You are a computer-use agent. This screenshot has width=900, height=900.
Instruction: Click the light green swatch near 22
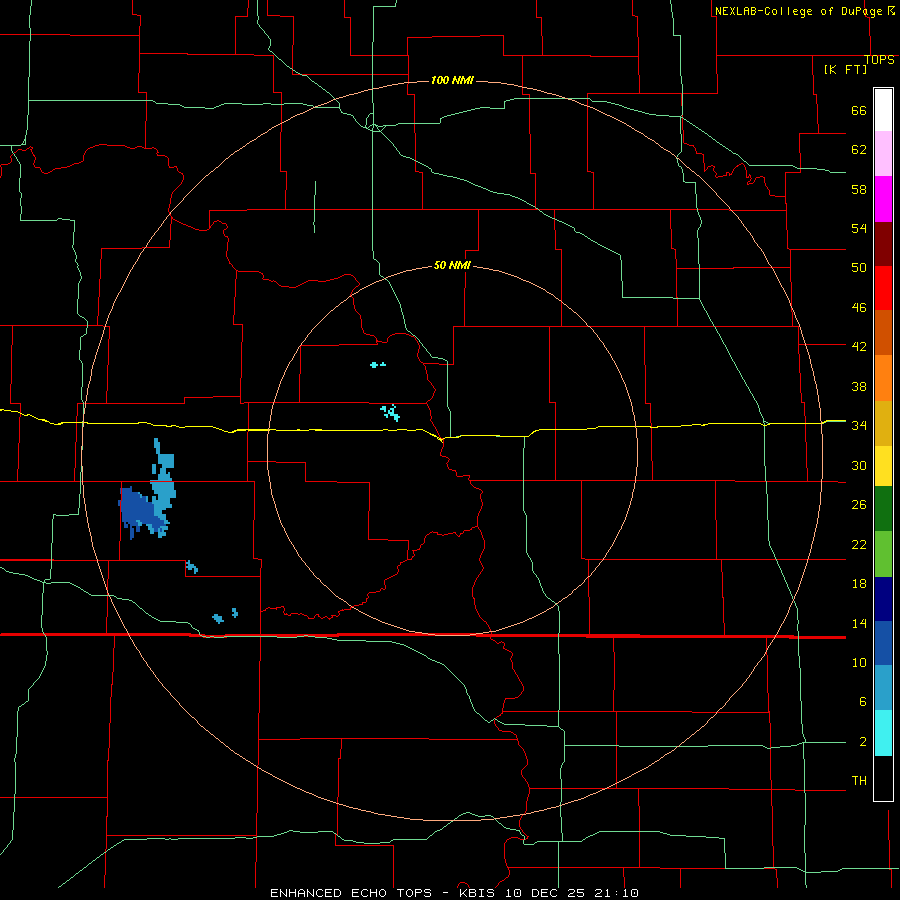883,554
